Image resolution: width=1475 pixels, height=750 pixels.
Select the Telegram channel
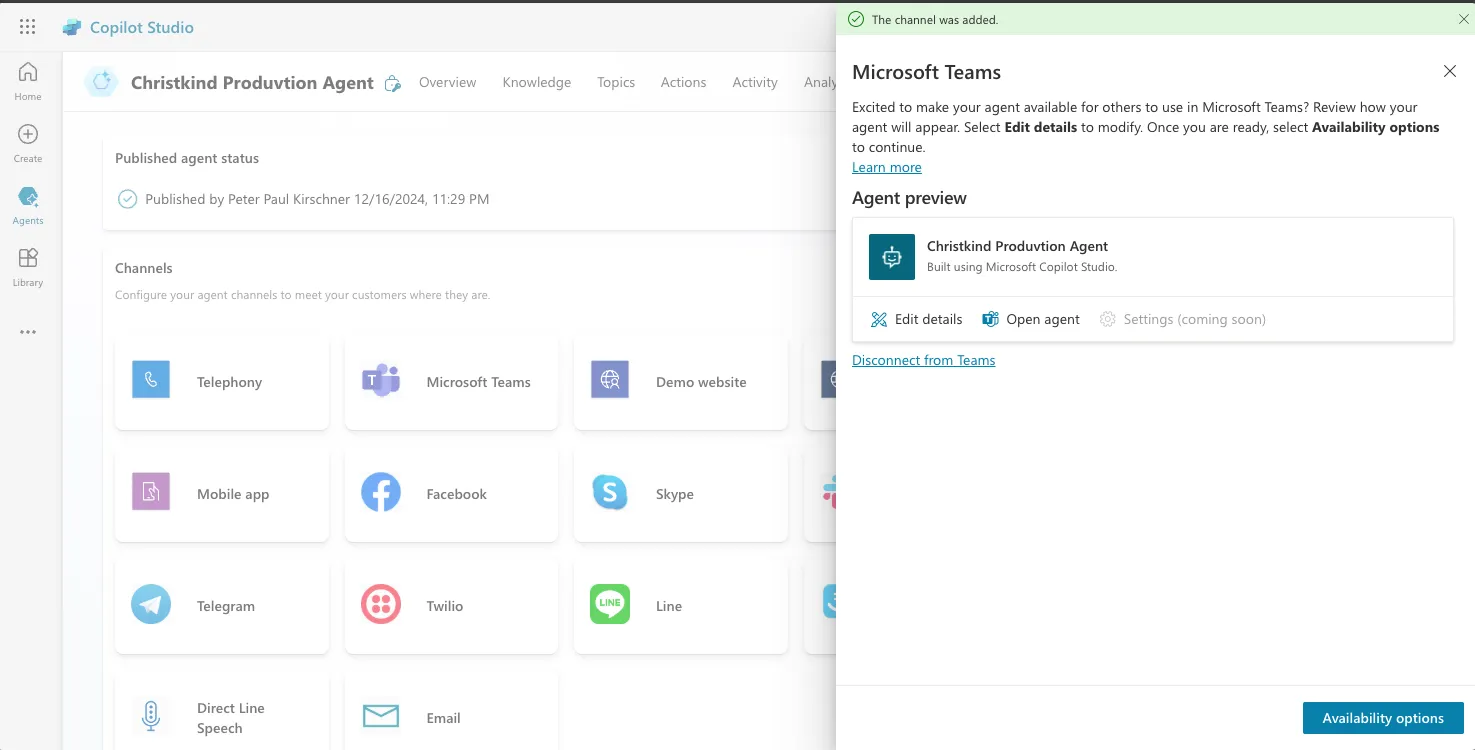[221, 605]
